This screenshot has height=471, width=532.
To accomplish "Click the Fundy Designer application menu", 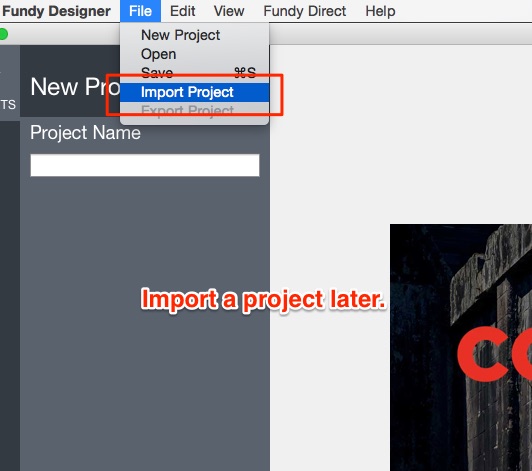I will pos(56,11).
